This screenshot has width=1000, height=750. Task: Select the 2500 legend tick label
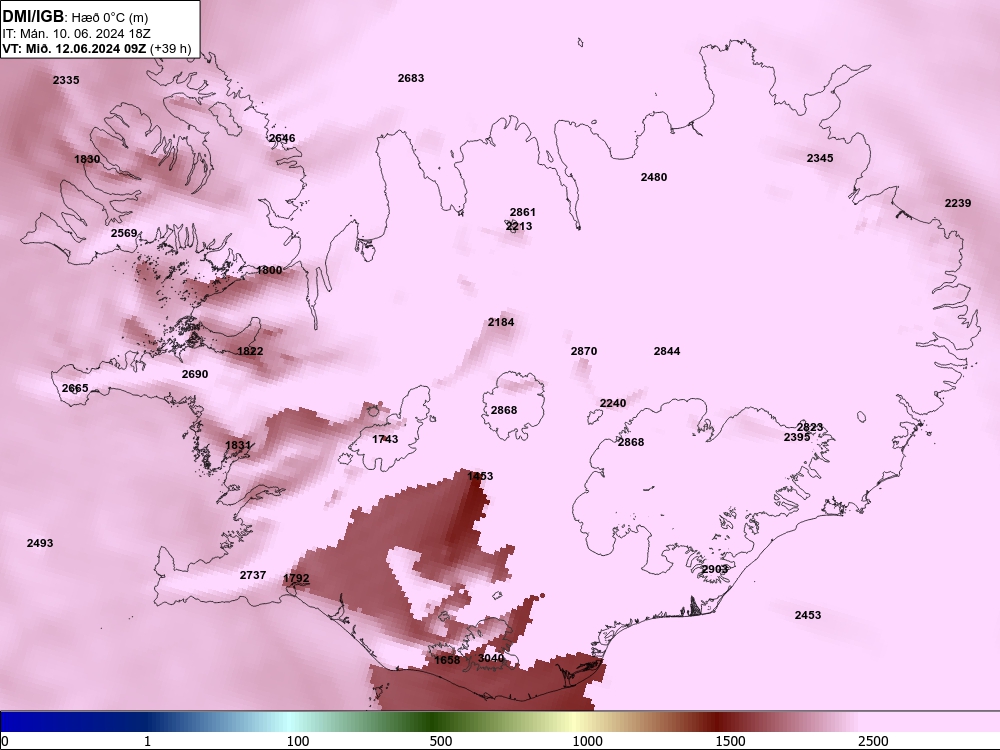[x=873, y=741]
